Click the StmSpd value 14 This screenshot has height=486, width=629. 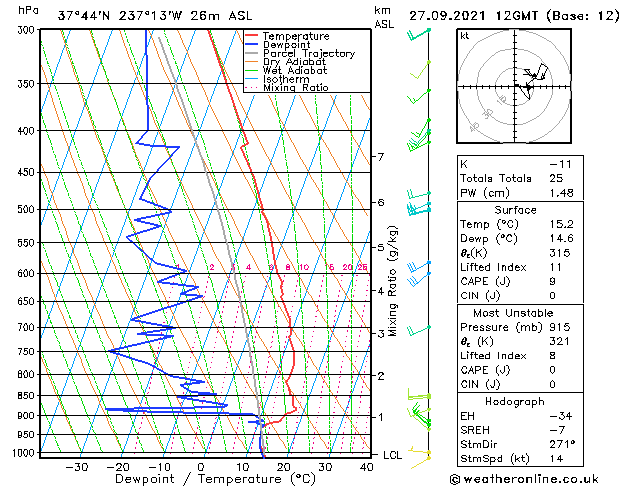[x=556, y=459]
